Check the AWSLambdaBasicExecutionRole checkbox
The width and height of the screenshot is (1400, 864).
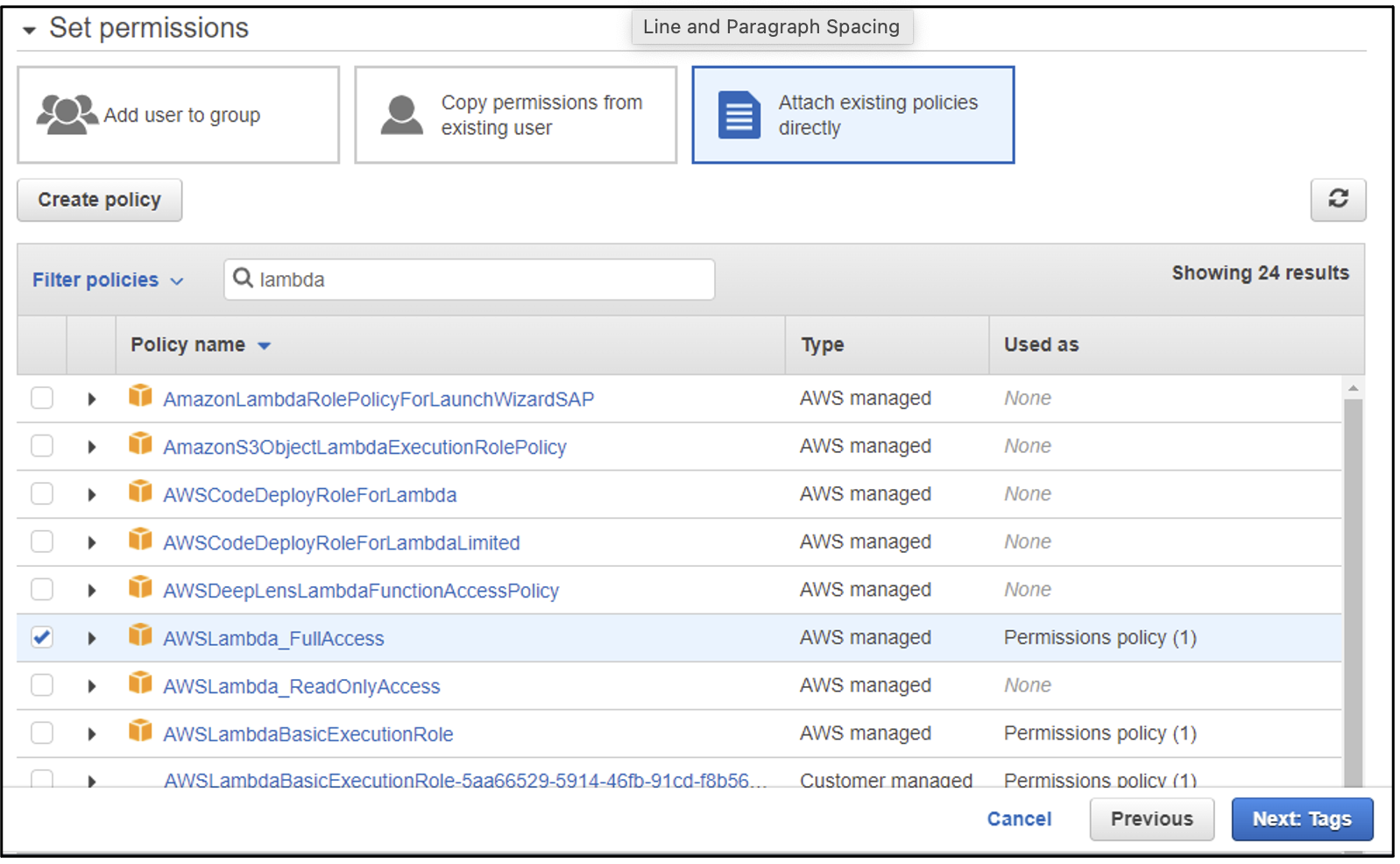(x=42, y=733)
